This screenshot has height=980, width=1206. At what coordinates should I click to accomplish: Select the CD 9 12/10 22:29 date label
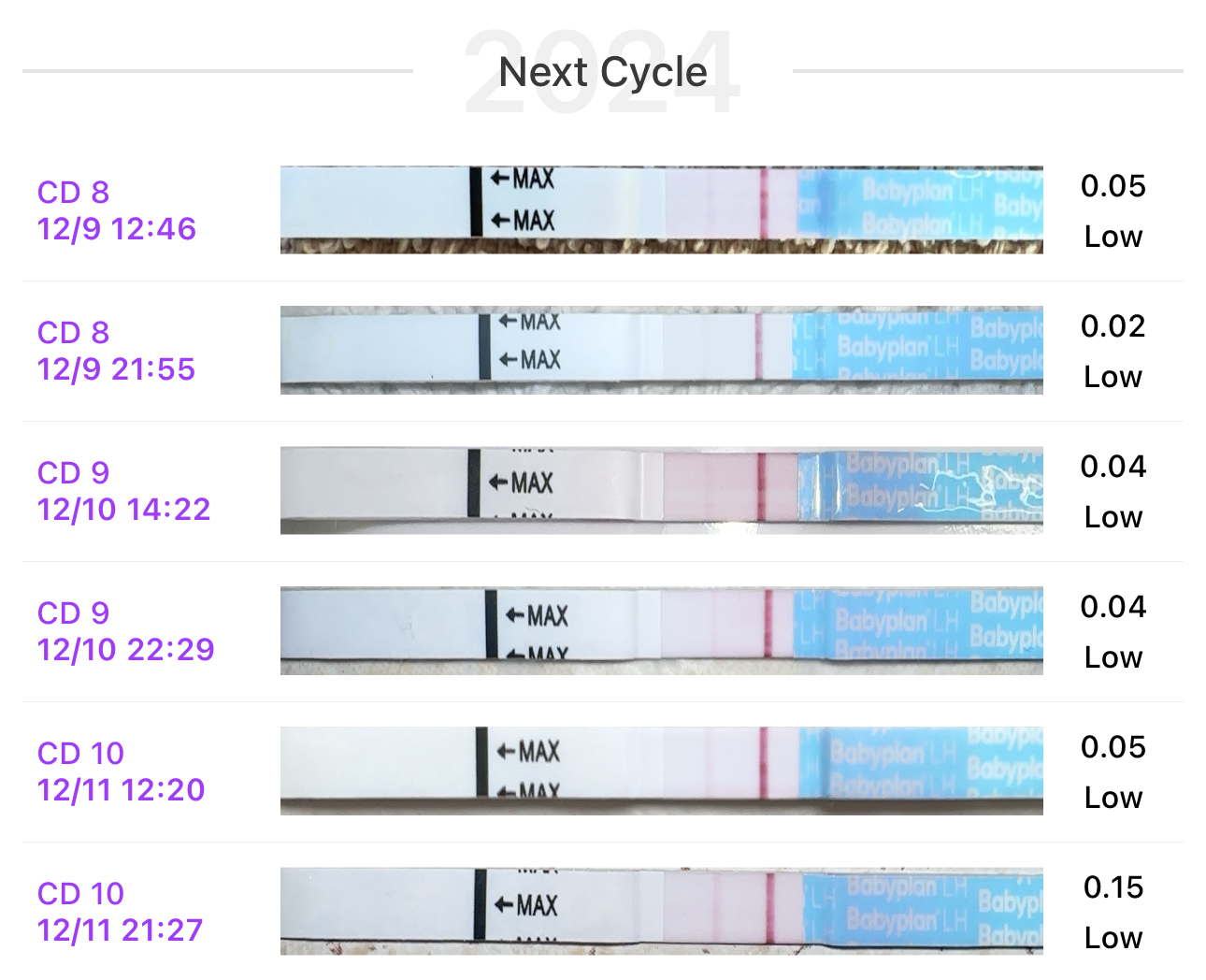coord(125,631)
